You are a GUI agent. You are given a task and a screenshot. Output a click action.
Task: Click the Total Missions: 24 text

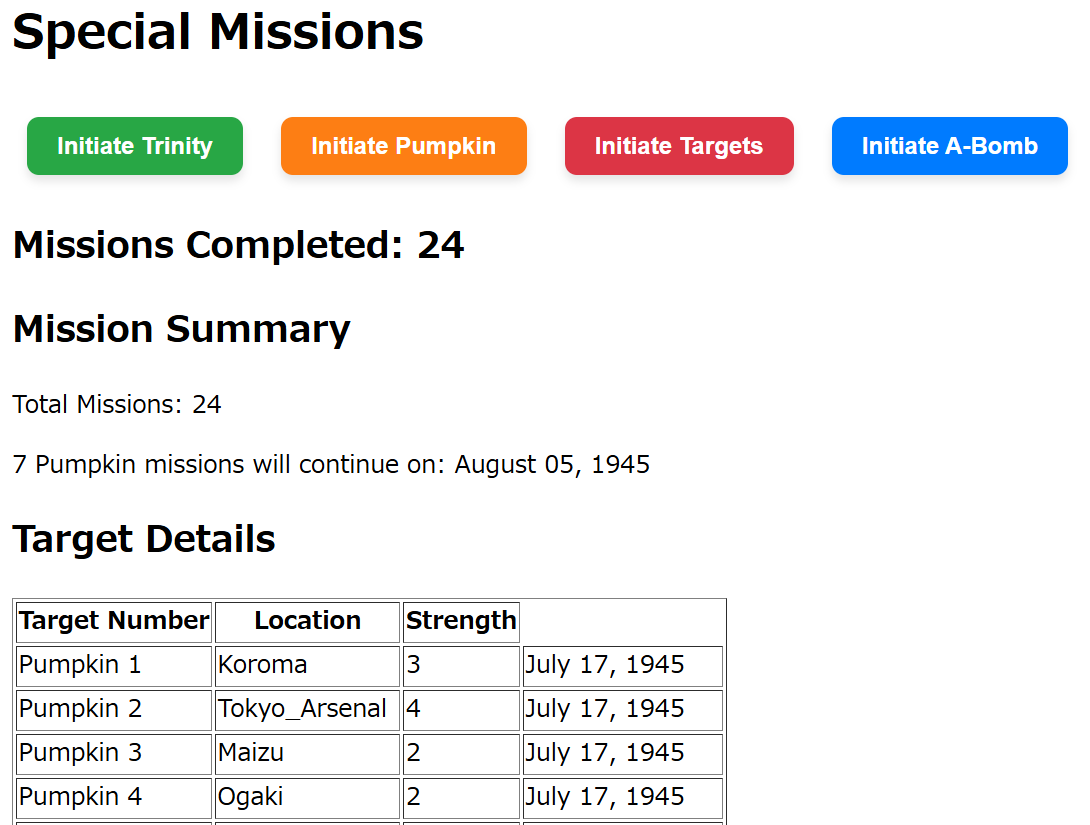tap(117, 405)
